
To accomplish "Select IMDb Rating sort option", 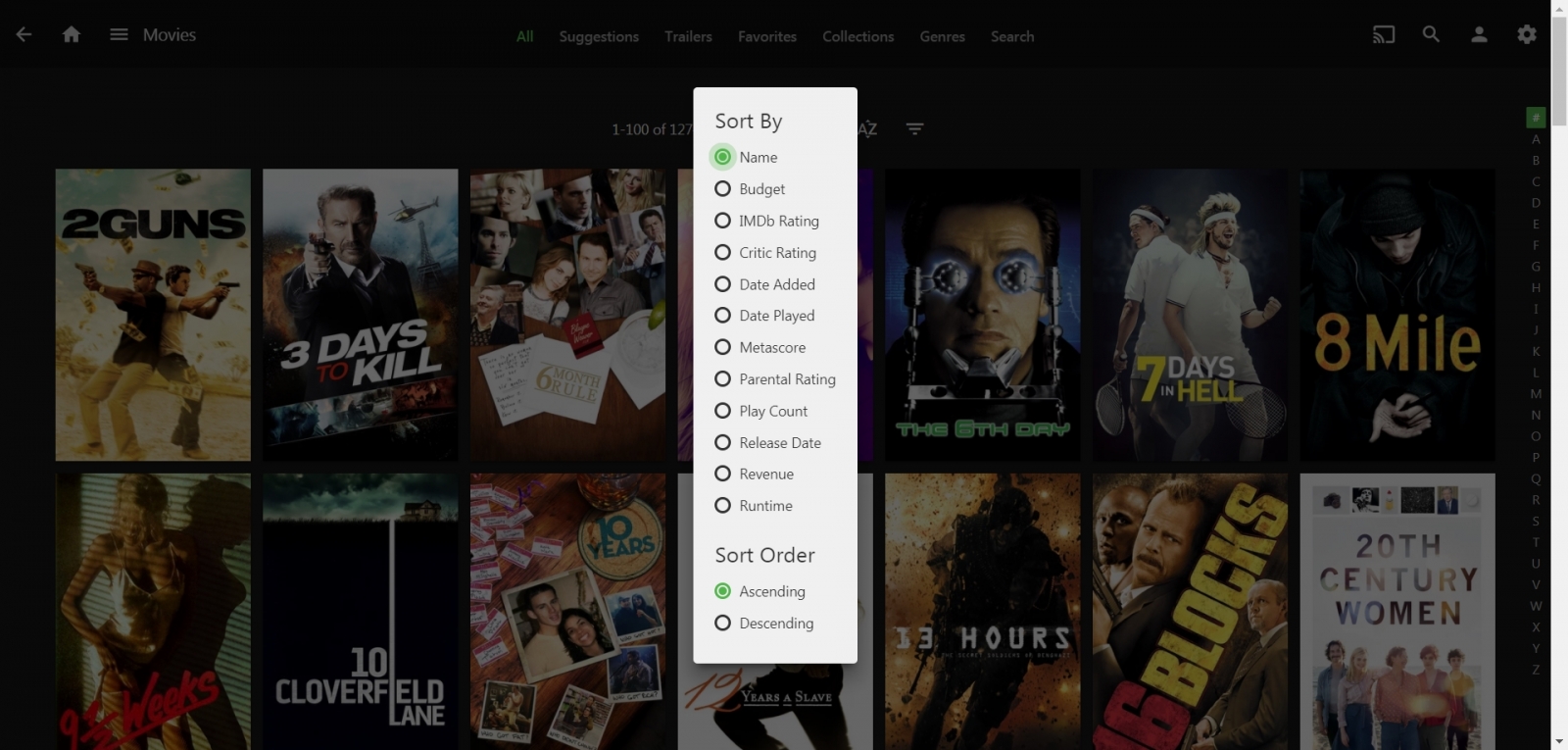I will pos(766,221).
